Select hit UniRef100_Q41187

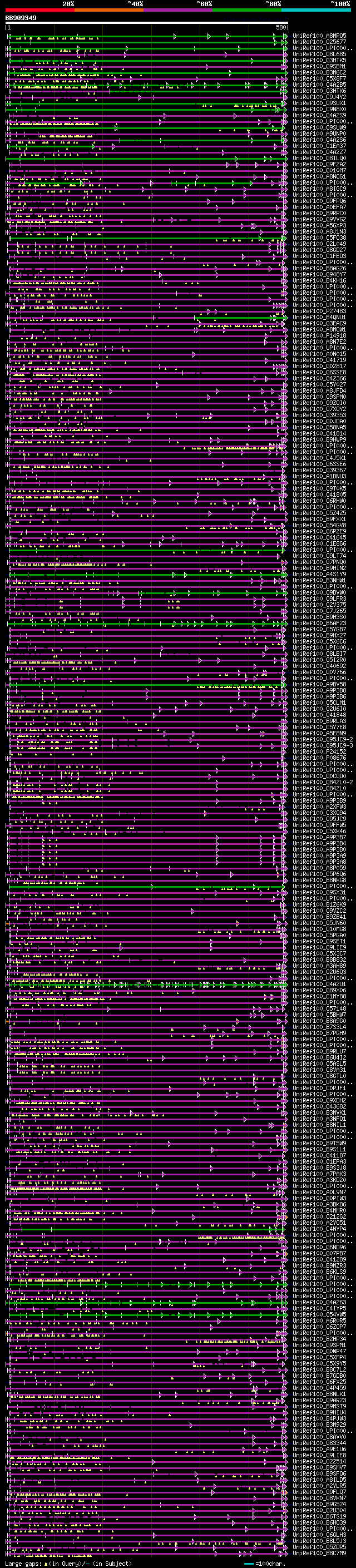point(319,1155)
